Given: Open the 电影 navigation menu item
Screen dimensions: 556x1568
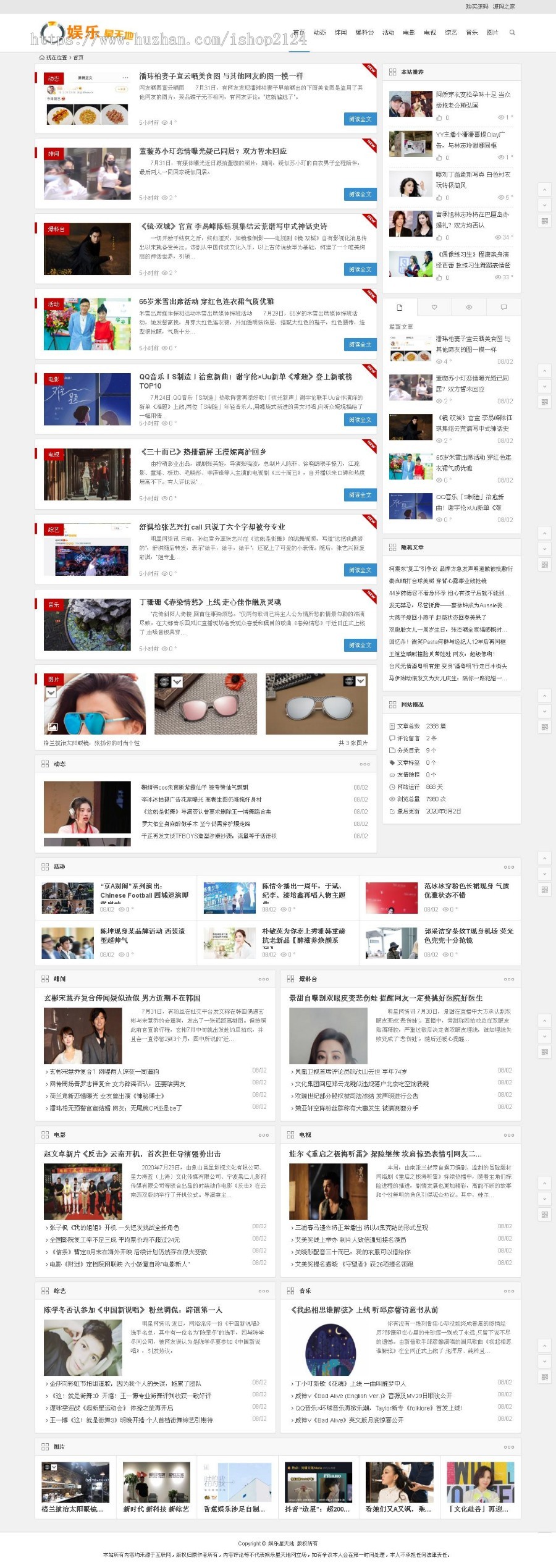Looking at the screenshot, I should point(409,33).
